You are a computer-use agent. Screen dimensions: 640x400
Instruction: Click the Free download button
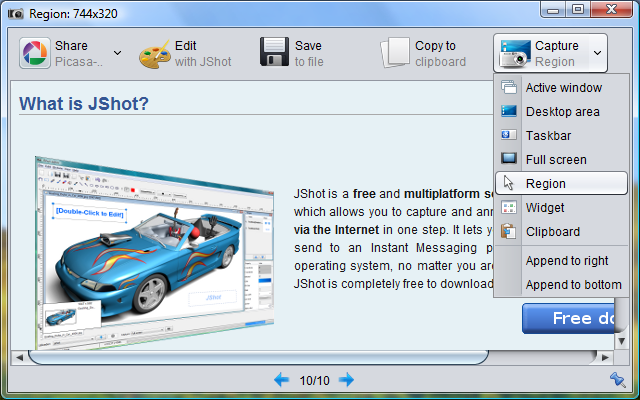coord(568,318)
